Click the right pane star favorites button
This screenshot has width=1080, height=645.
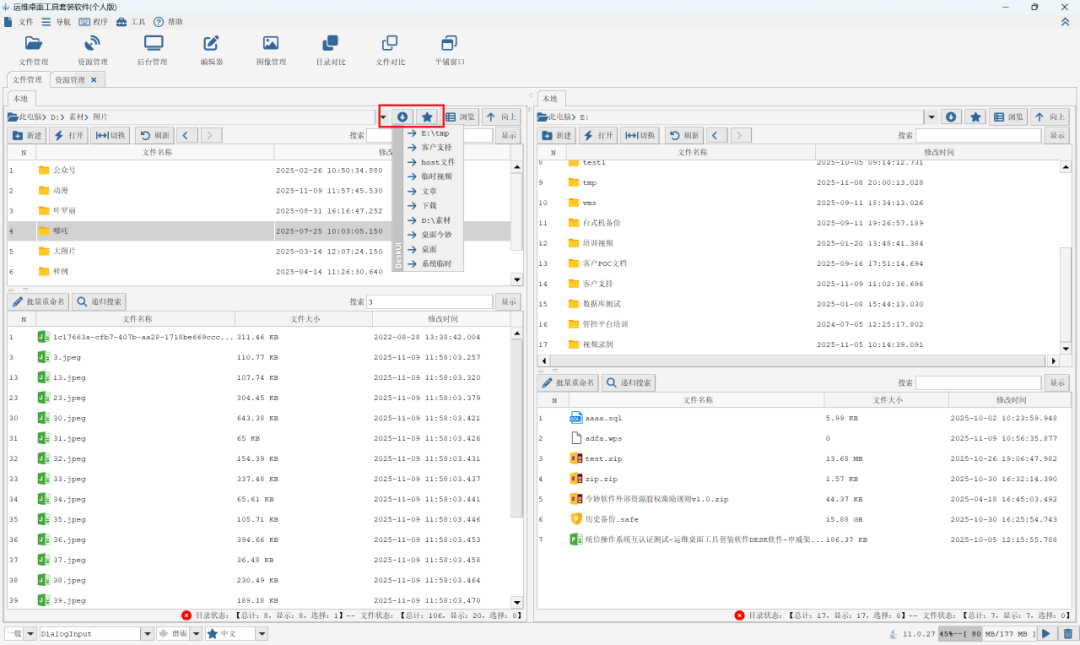coord(975,117)
